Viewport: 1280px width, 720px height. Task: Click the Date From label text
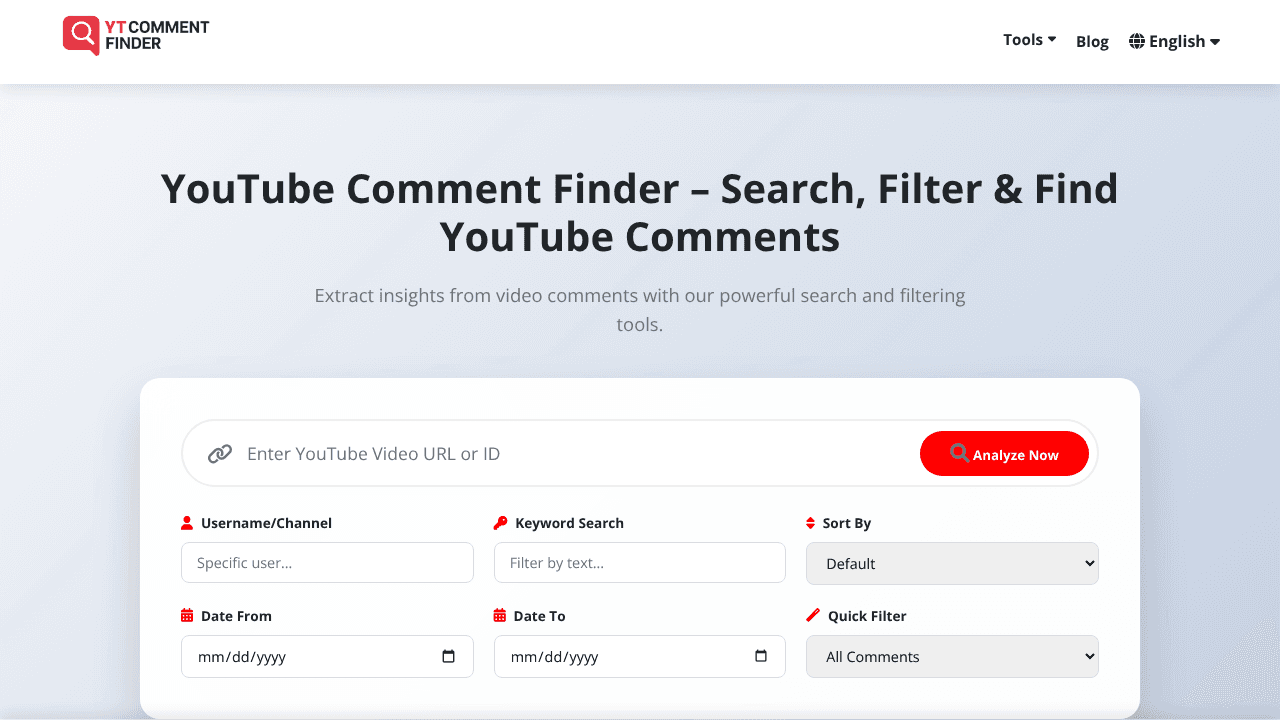coord(236,616)
